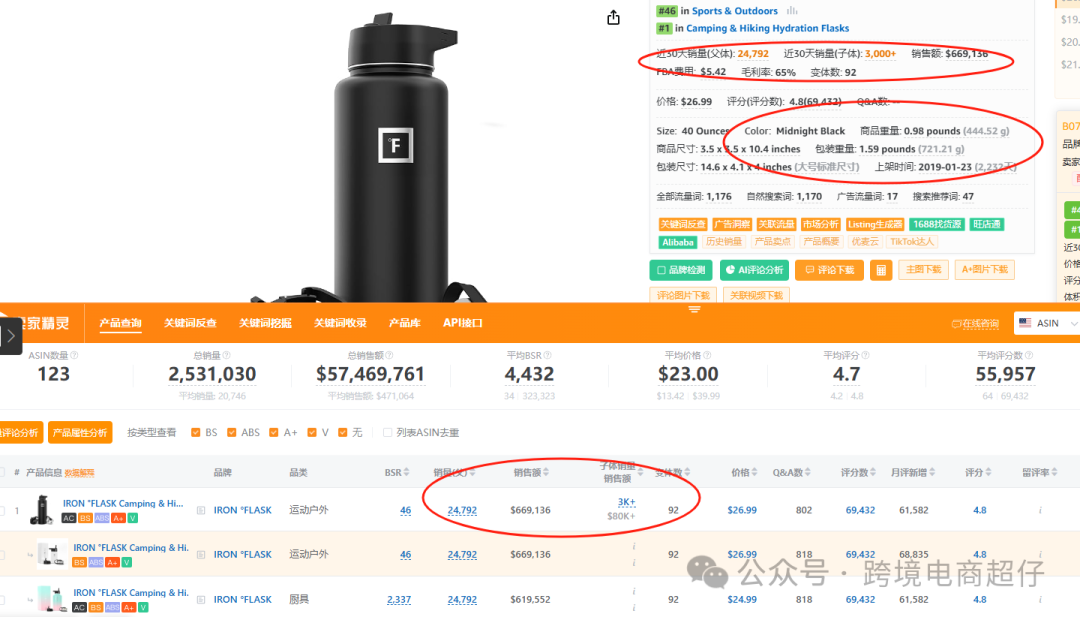Switch to the 关键词挖掘 tab
This screenshot has width=1080, height=617.
[x=265, y=323]
